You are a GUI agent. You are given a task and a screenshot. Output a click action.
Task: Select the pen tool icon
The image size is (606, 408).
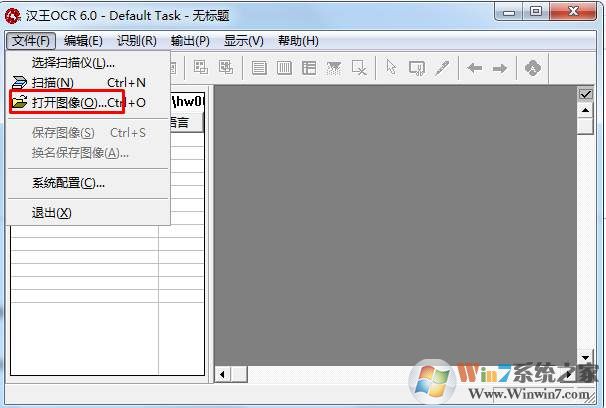(442, 68)
